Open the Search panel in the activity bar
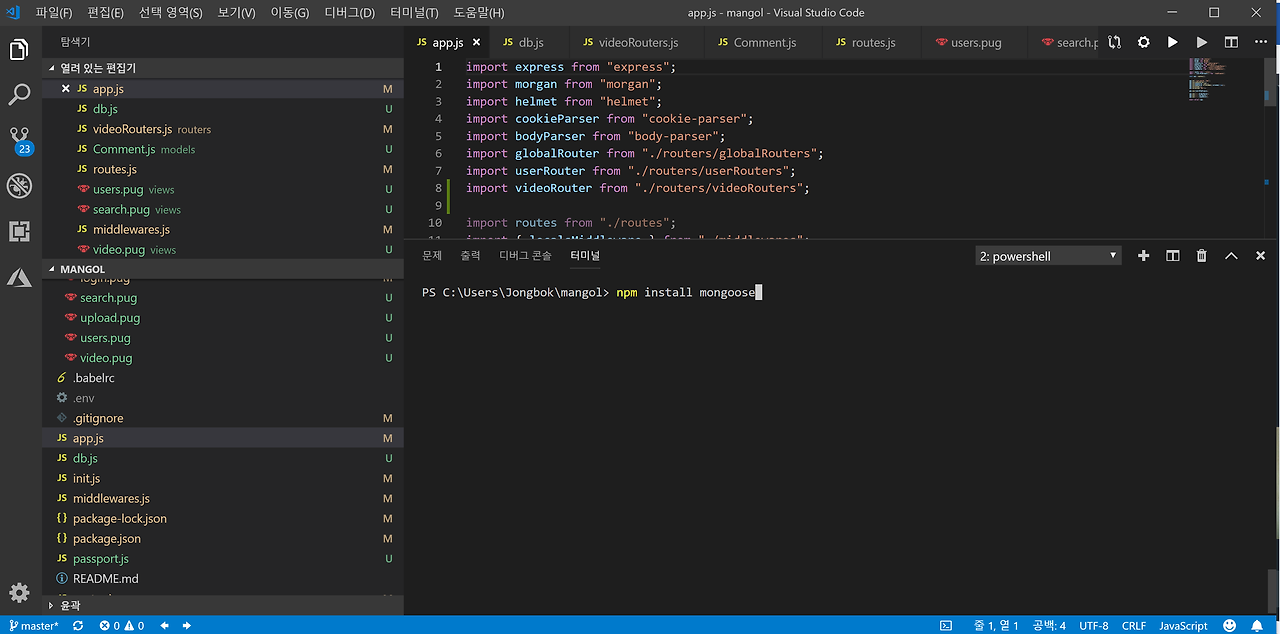 click(20, 96)
